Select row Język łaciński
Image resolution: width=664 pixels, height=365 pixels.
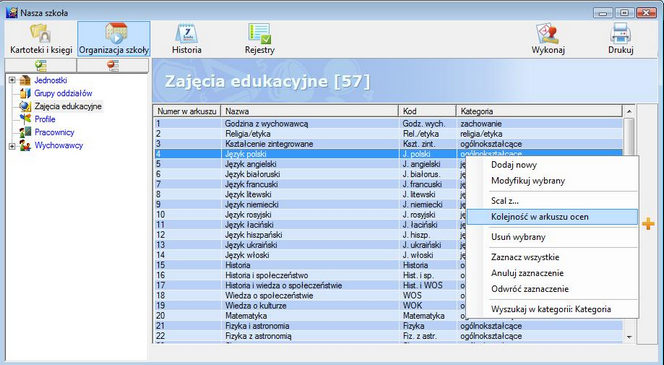point(310,225)
